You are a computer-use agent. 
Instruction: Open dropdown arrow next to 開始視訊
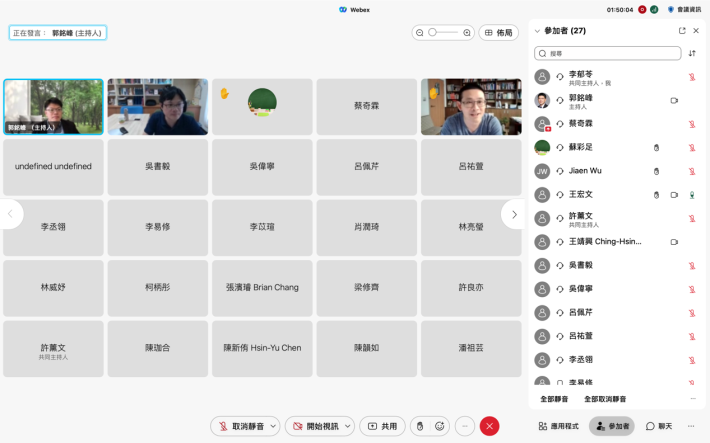347,426
